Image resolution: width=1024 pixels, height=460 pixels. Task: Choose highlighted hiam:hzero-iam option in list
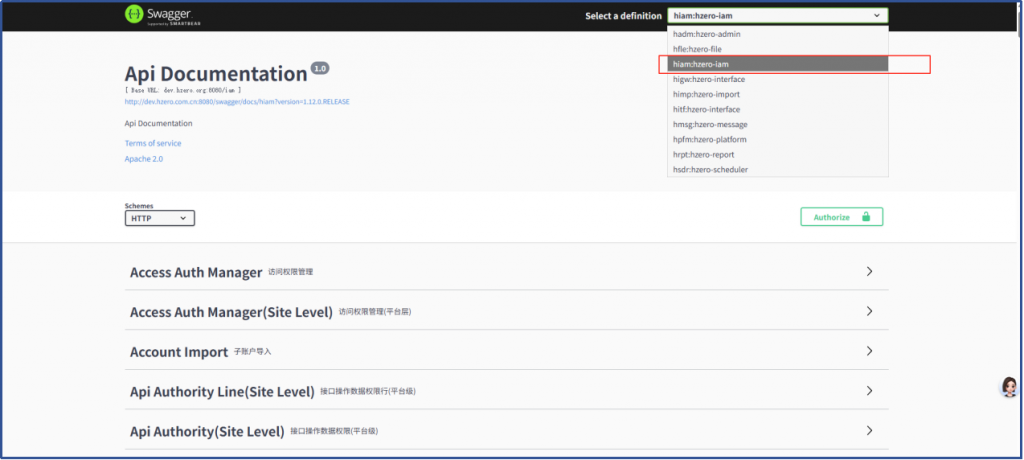coord(701,64)
